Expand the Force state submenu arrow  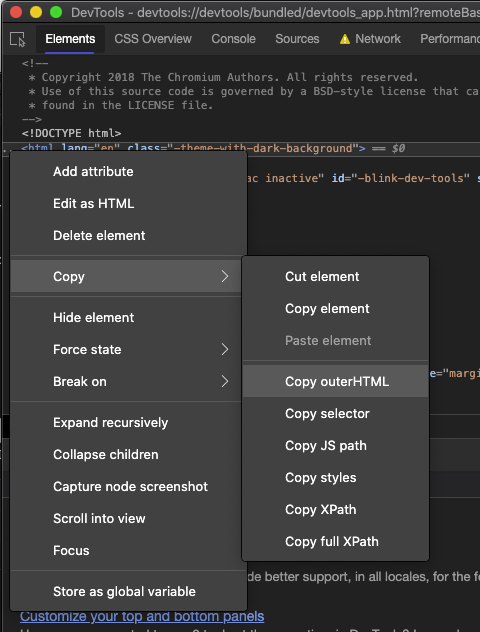(225, 349)
